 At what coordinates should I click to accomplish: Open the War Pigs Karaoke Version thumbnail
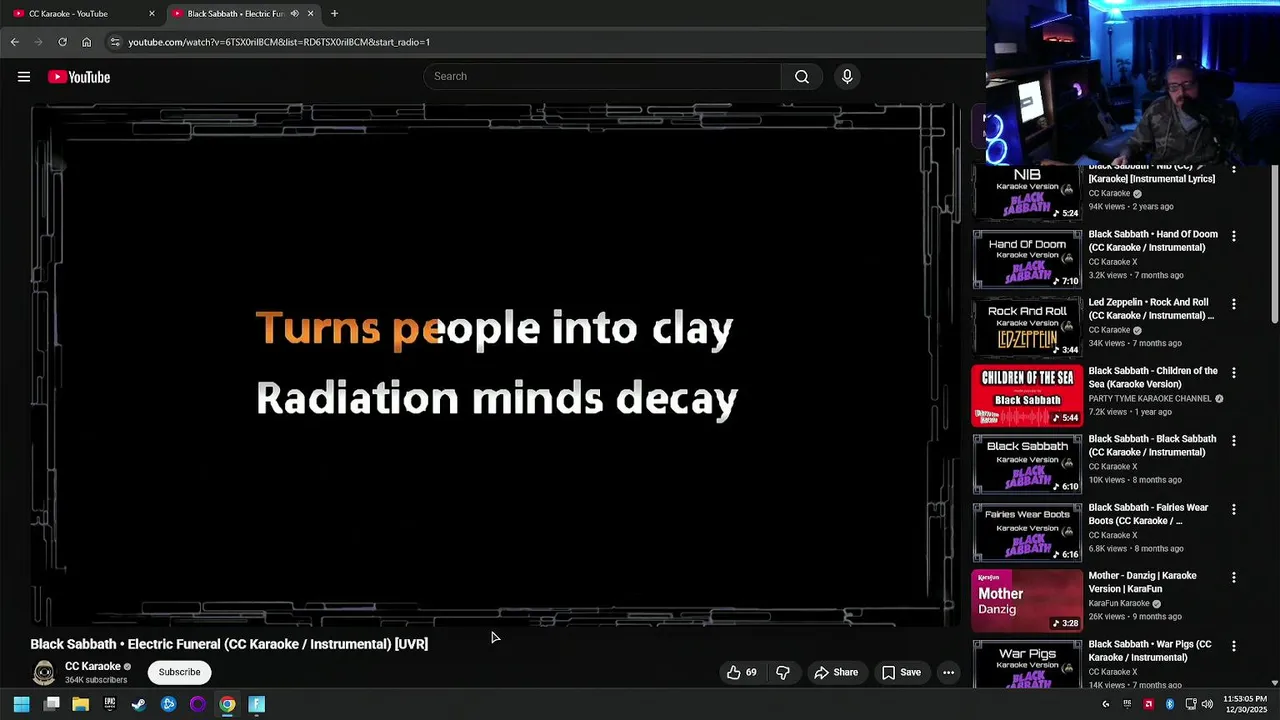1027,664
